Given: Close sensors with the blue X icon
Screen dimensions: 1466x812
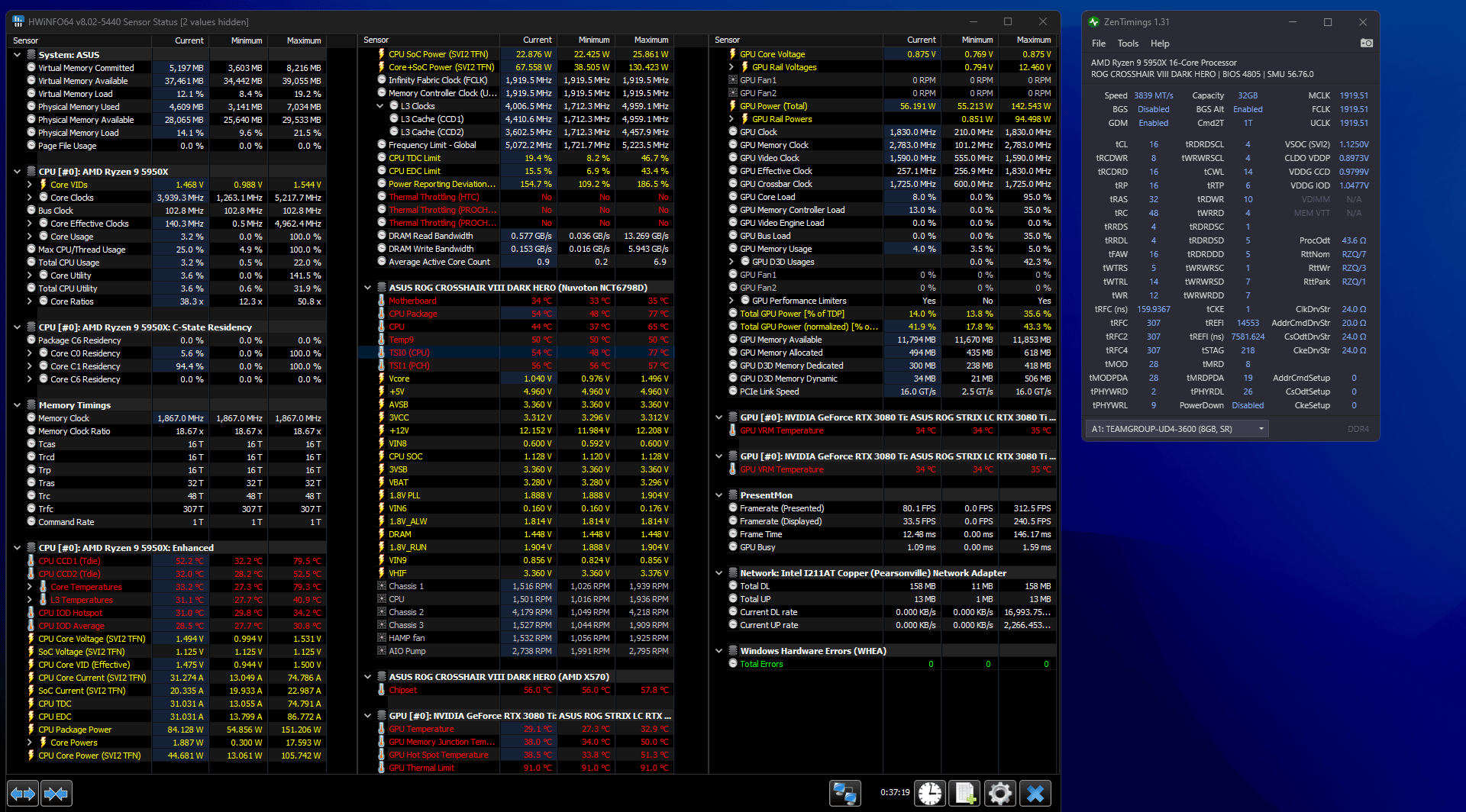Looking at the screenshot, I should point(1035,794).
